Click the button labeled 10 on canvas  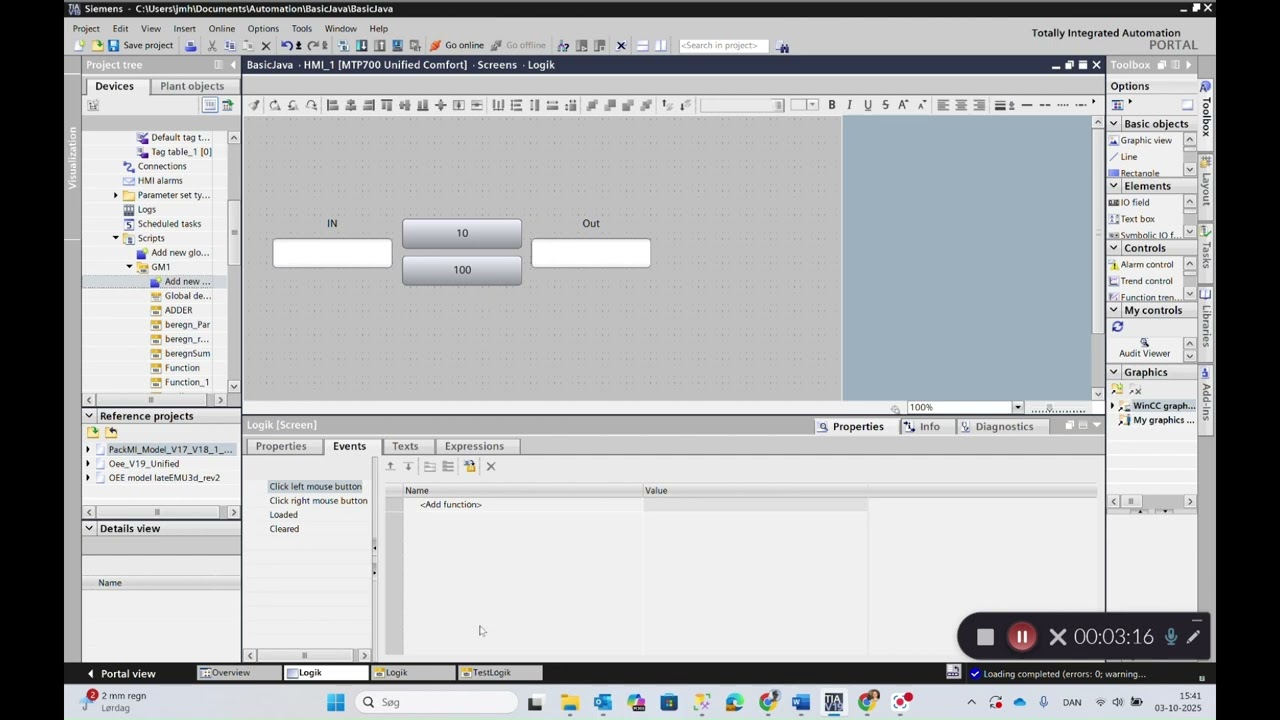[x=462, y=233]
